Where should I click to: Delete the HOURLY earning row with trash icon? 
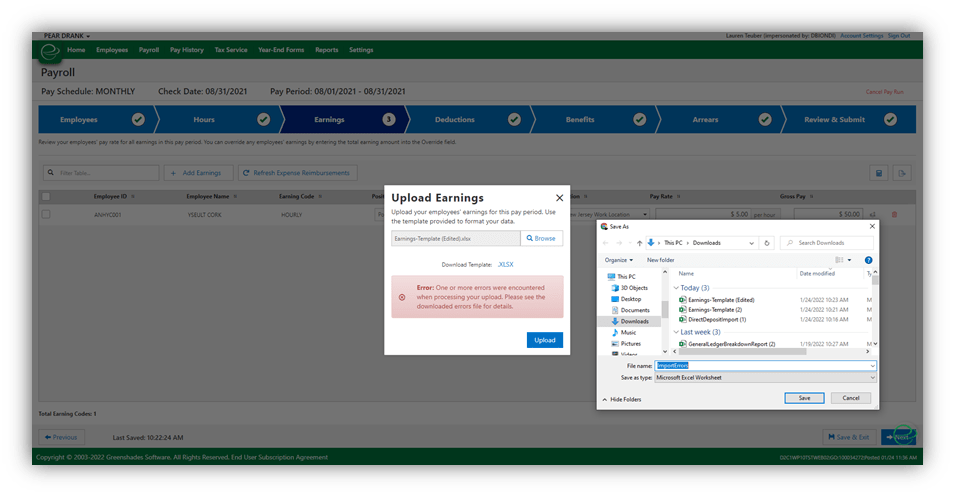(x=894, y=214)
